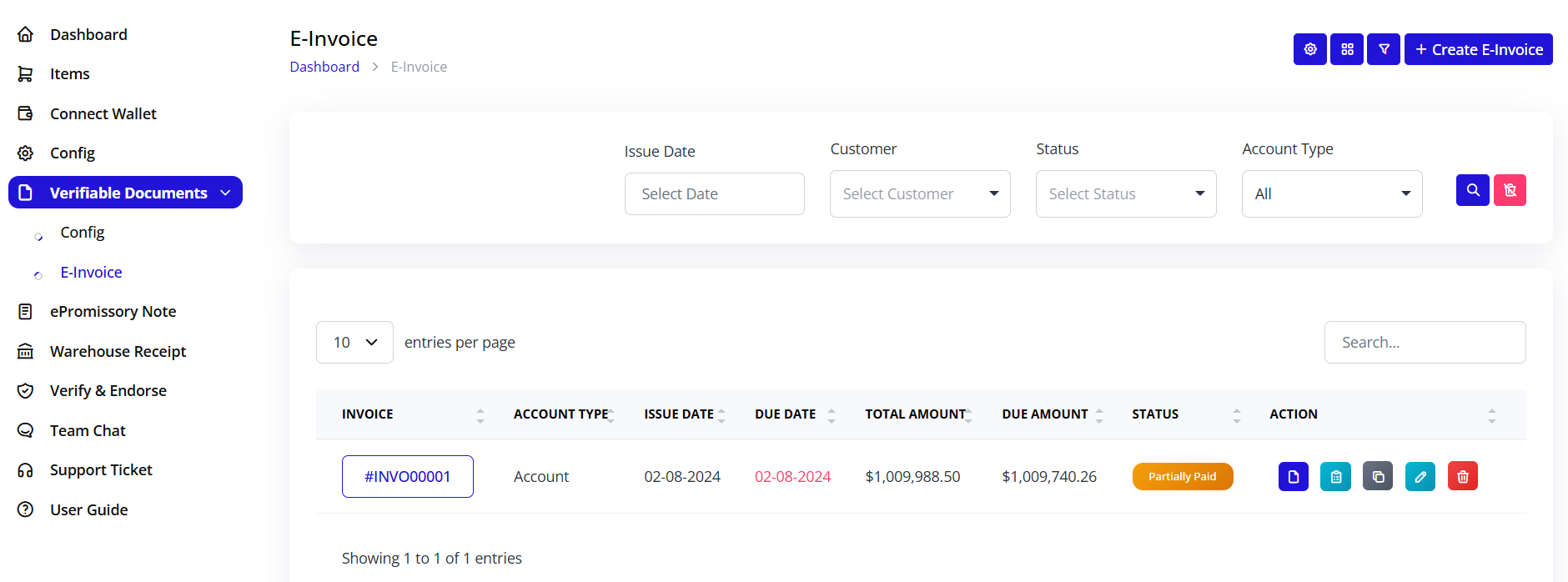Open invoice #INVO00001 link
This screenshot has width=1568, height=582.
pos(407,476)
